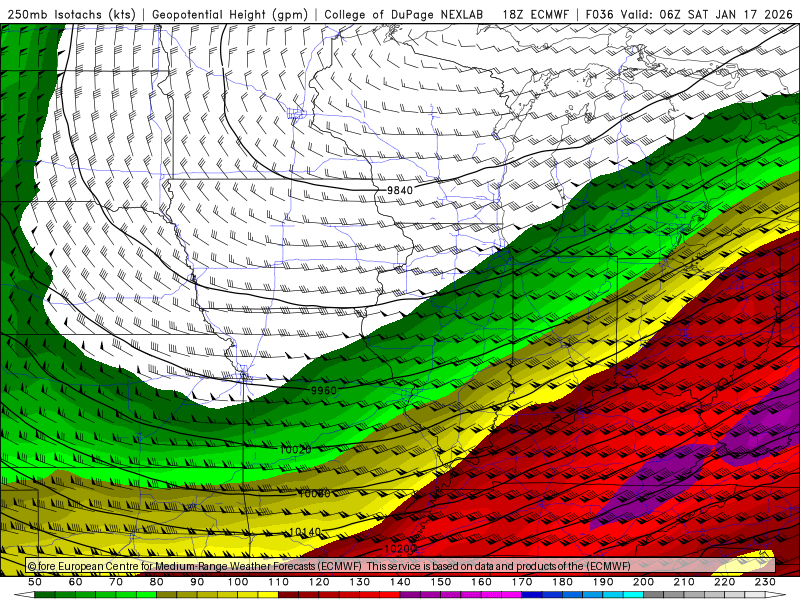This screenshot has height=600, width=800.
Task: Click the 10020 height contour label
Action: pos(295,449)
